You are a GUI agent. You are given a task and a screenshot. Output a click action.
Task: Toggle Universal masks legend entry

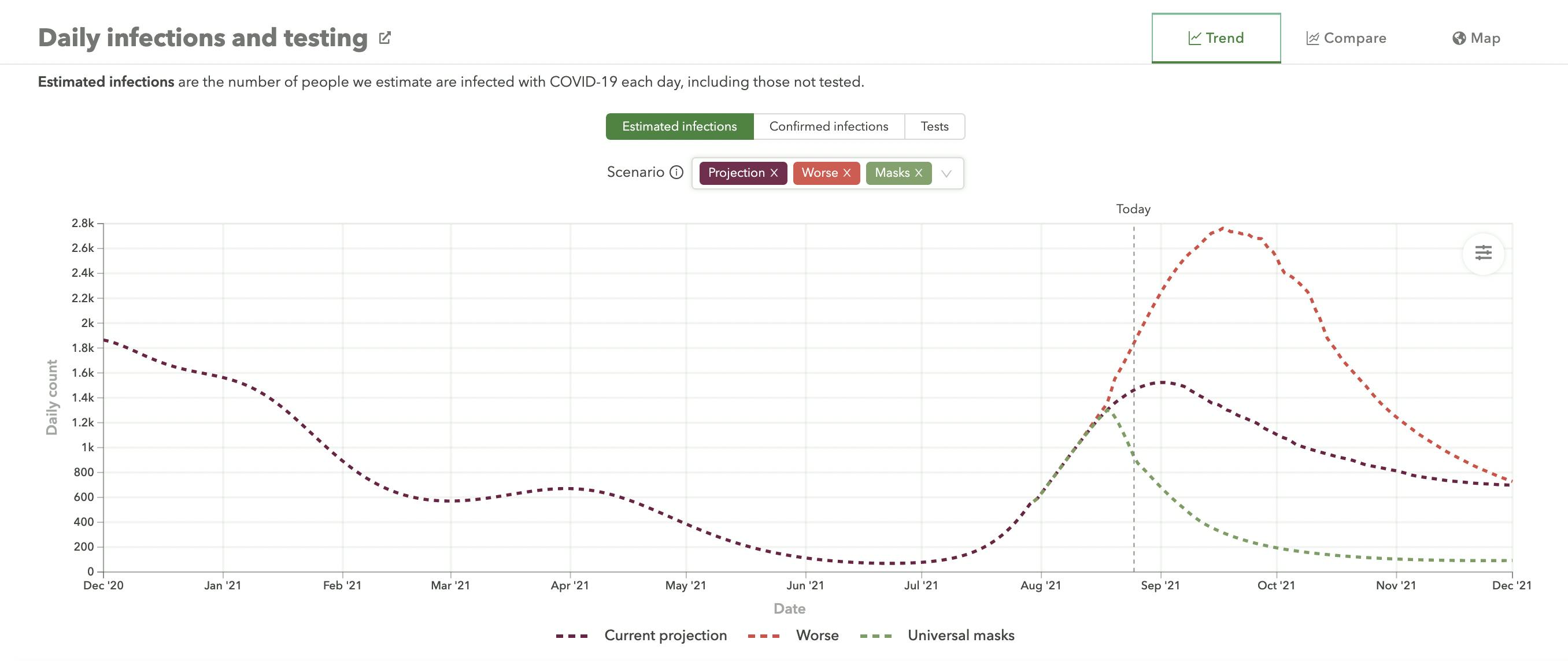pos(960,636)
